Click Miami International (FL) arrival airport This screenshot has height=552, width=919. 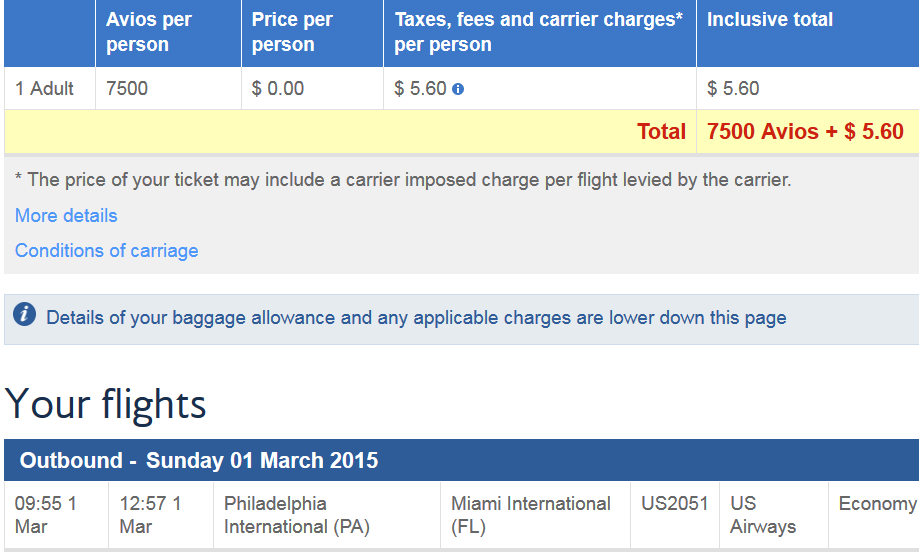tap(530, 515)
